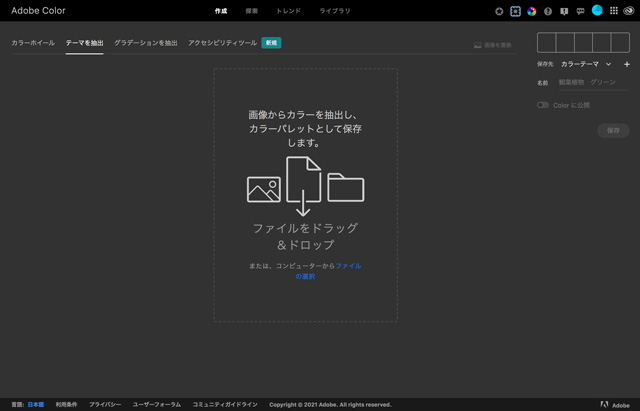Click the 名前 theme name input field

(594, 82)
